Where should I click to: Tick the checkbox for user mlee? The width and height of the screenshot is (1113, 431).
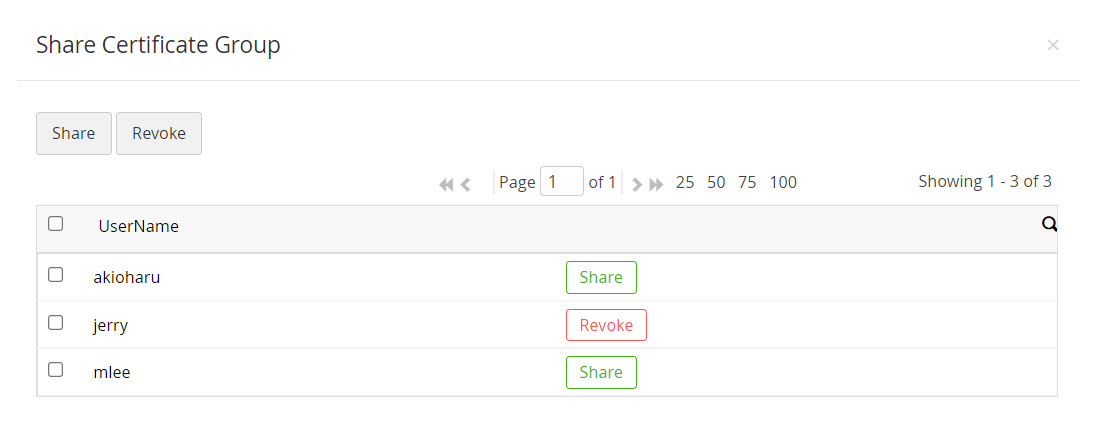pos(56,370)
